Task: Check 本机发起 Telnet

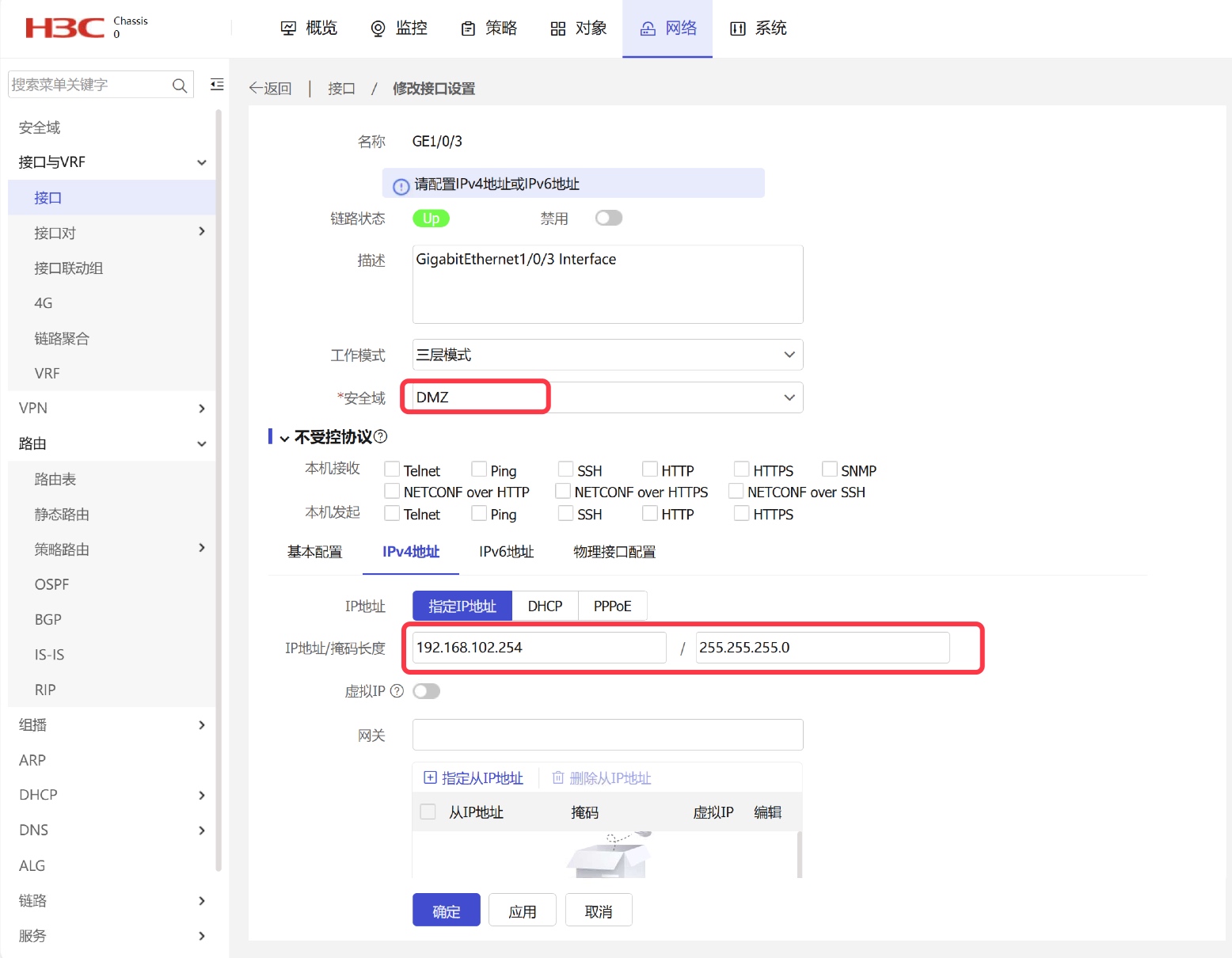Action: (x=392, y=514)
